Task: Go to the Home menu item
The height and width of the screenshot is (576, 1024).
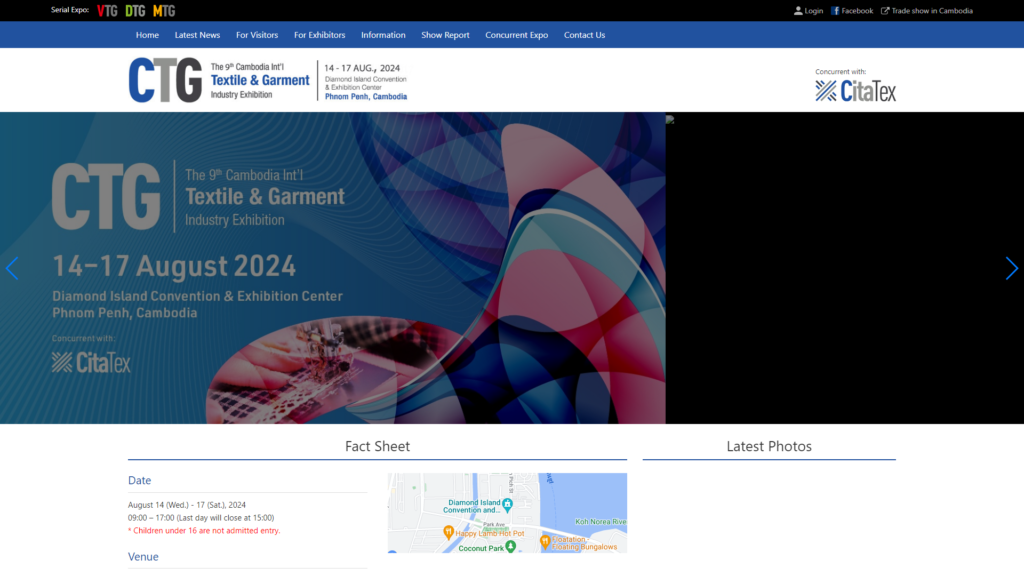Action: [147, 35]
